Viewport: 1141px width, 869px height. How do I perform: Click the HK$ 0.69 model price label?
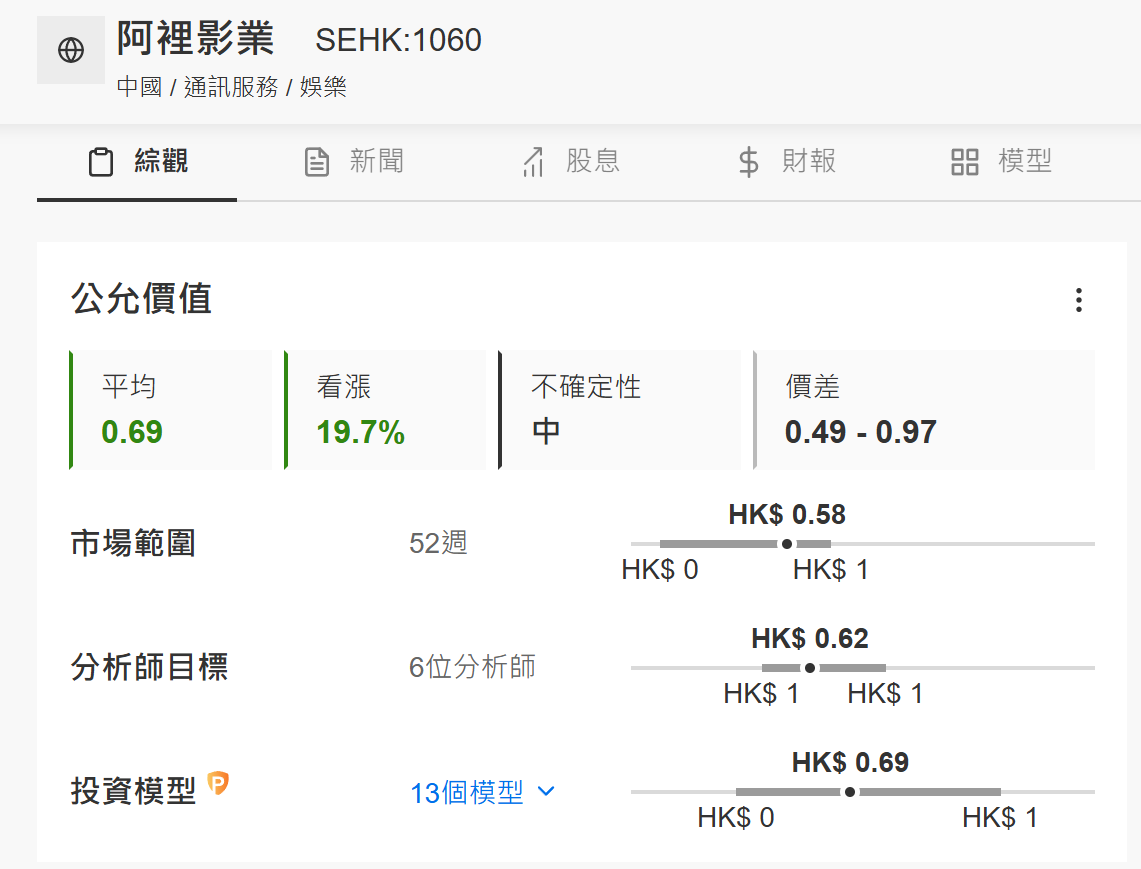click(850, 762)
